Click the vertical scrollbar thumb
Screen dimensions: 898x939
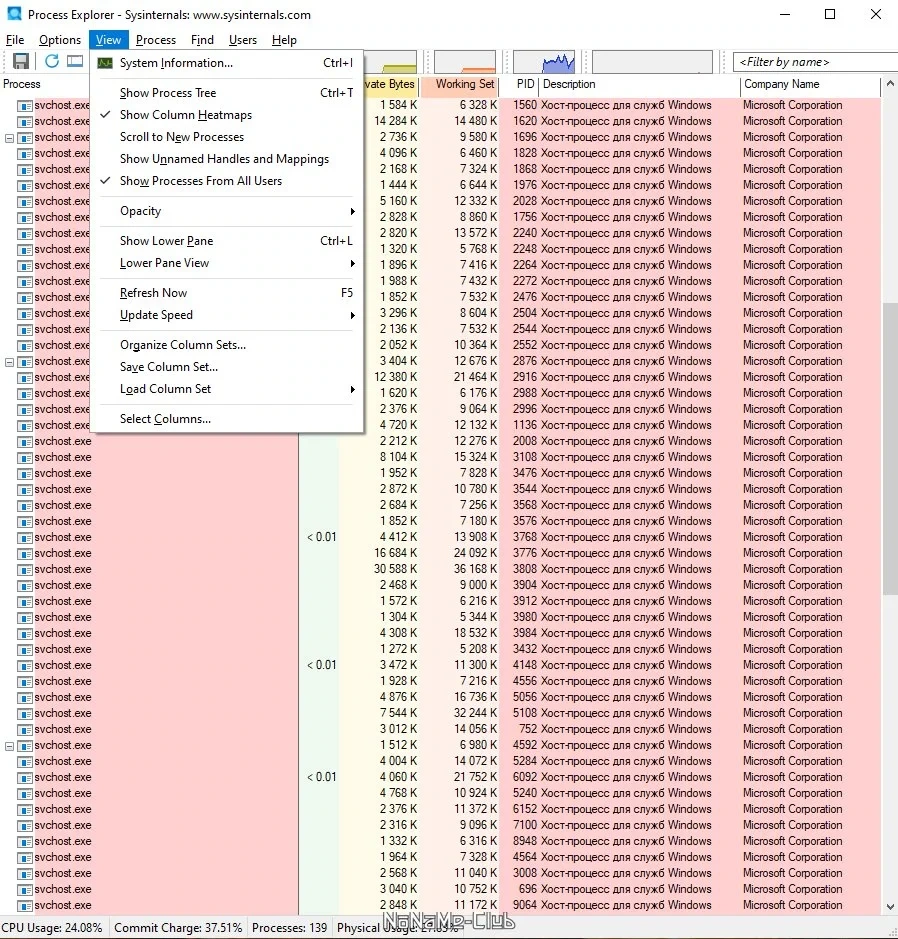891,449
